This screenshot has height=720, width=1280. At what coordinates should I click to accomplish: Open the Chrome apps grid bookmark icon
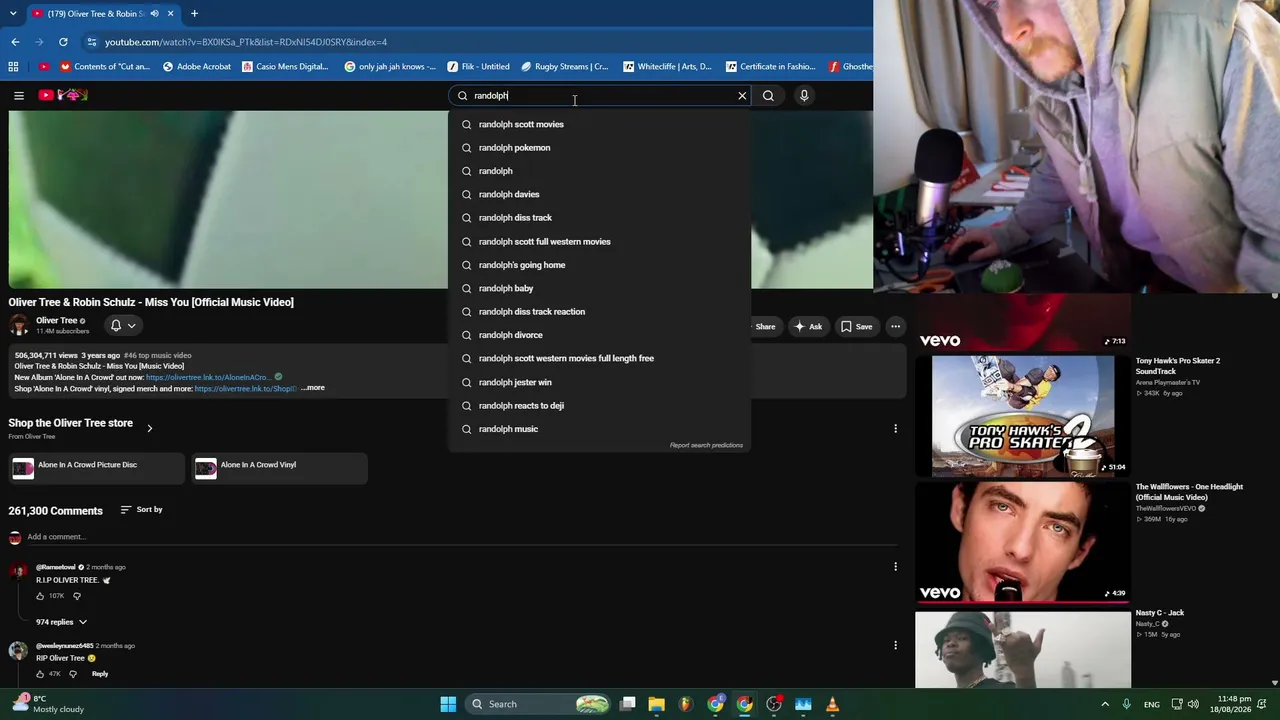(x=13, y=67)
